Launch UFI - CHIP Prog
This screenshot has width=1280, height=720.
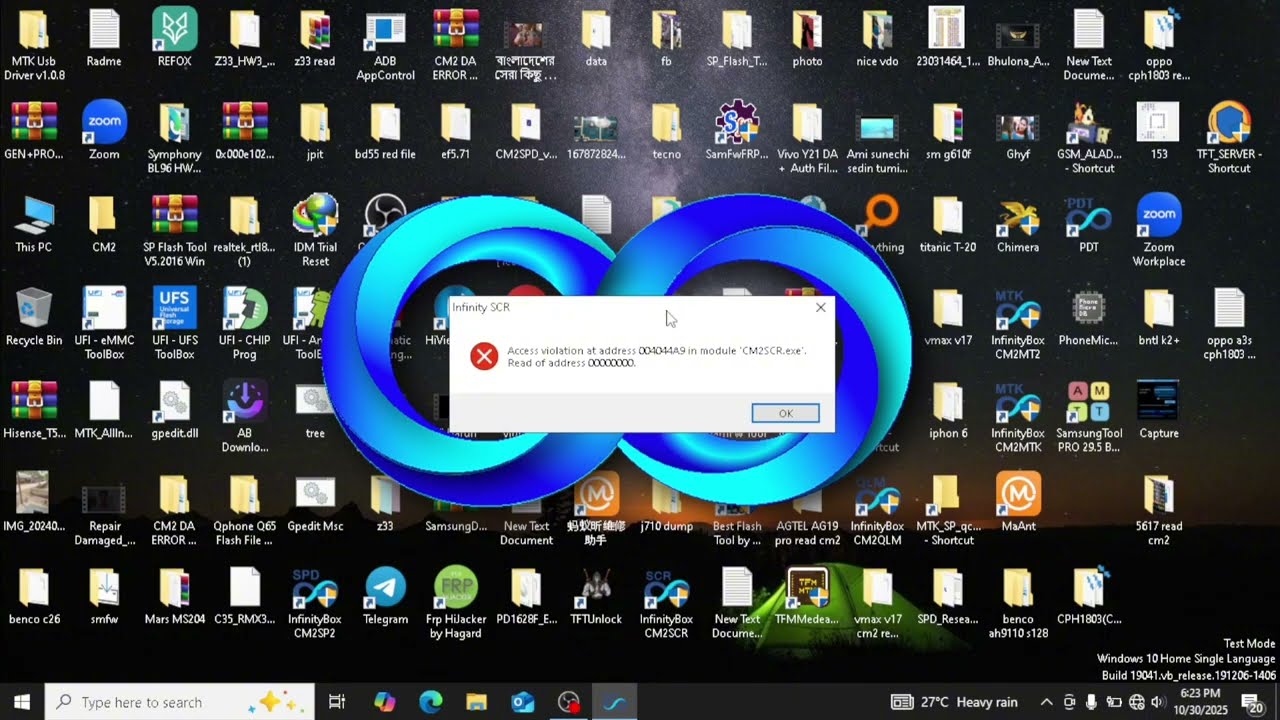pos(244,324)
